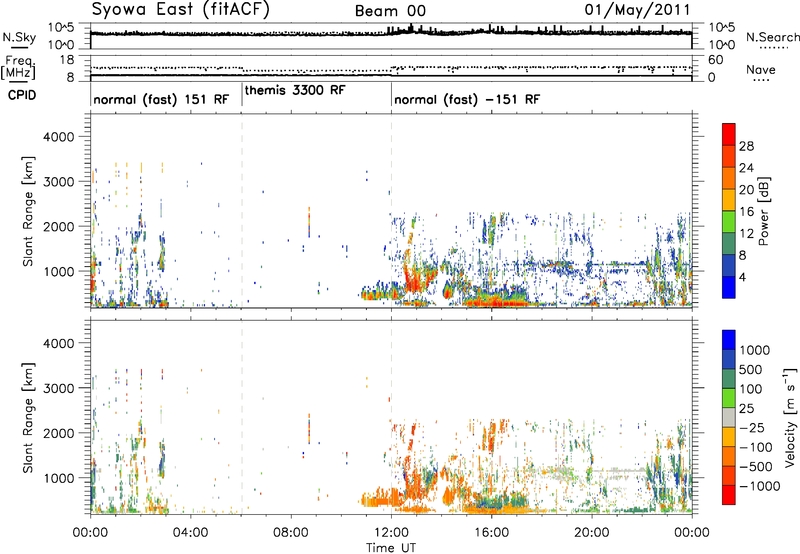Click the 'N.Sky' legend label
Image resolution: width=800 pixels, height=554 pixels.
pyautogui.click(x=19, y=38)
